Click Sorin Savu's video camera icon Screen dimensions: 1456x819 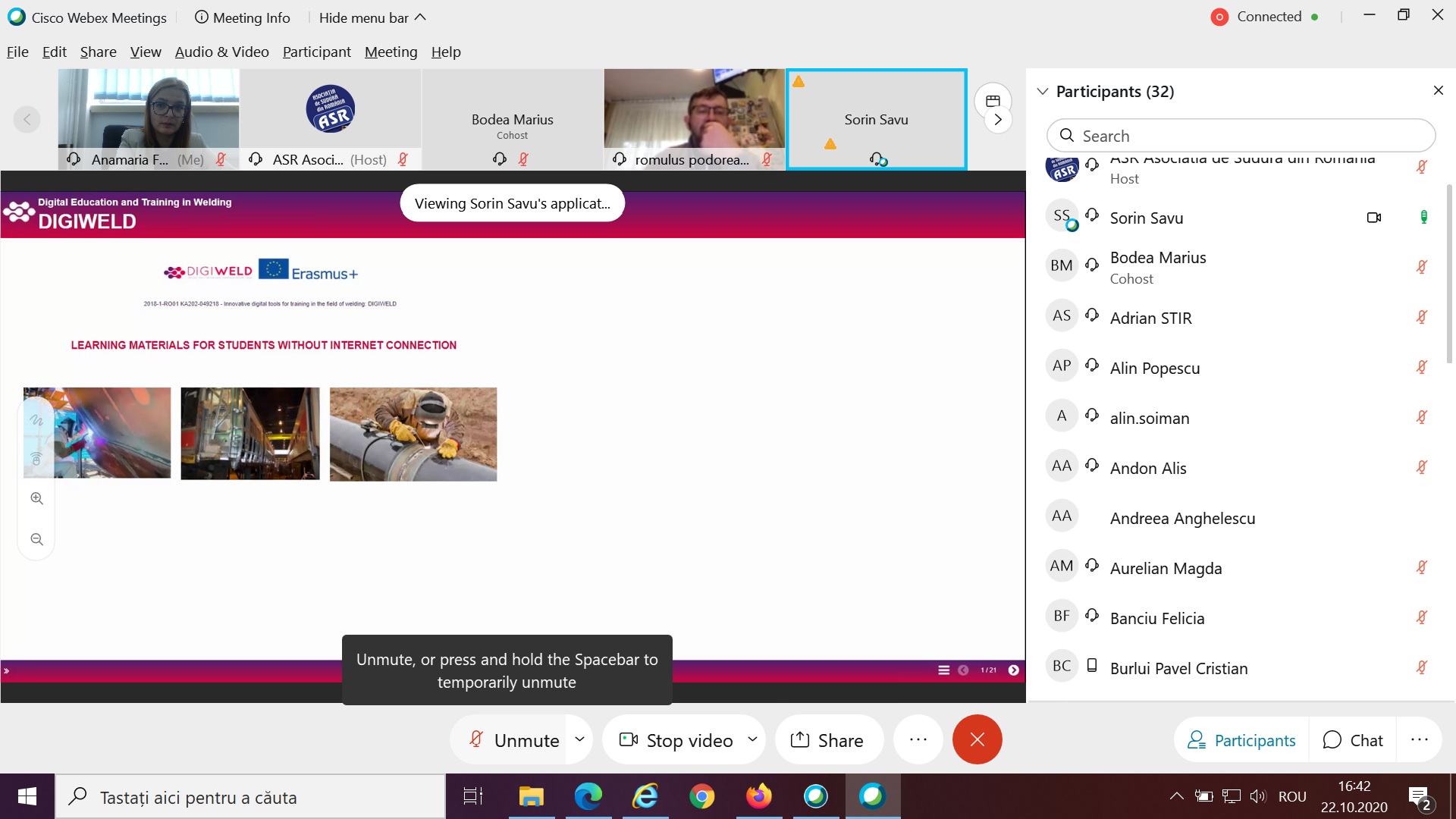pyautogui.click(x=1373, y=218)
